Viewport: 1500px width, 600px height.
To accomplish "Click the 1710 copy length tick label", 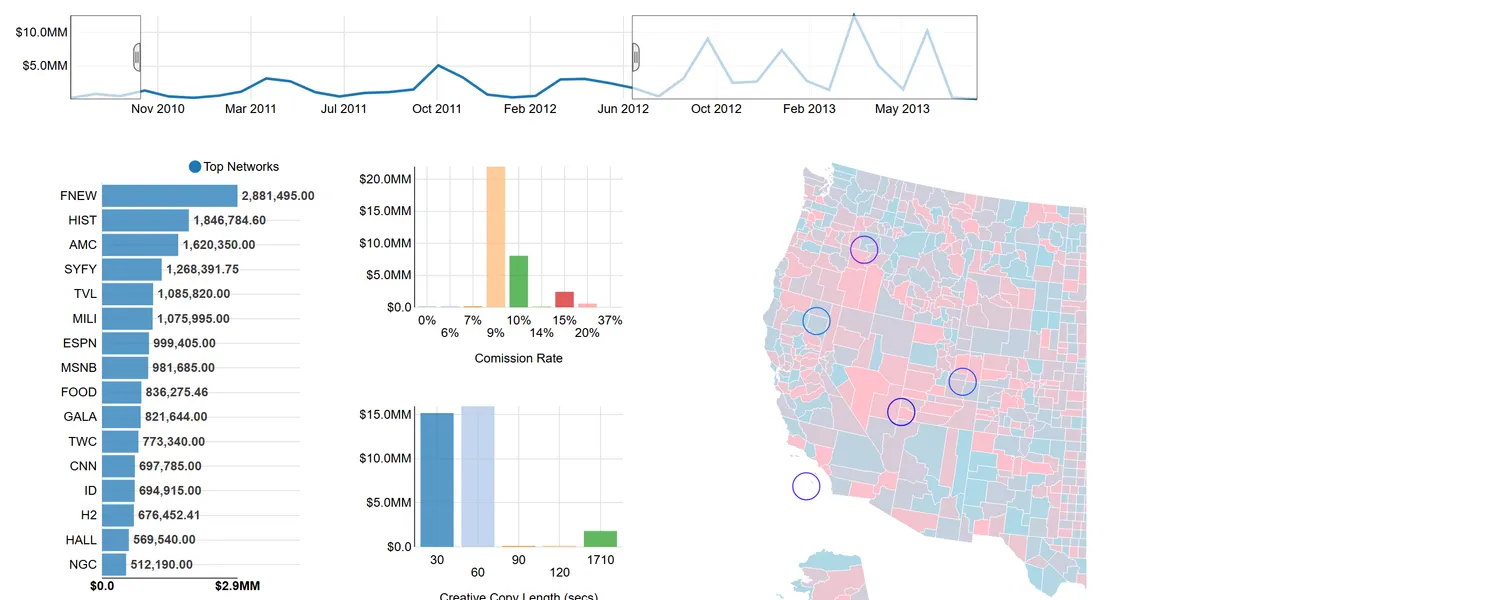I will point(601,559).
